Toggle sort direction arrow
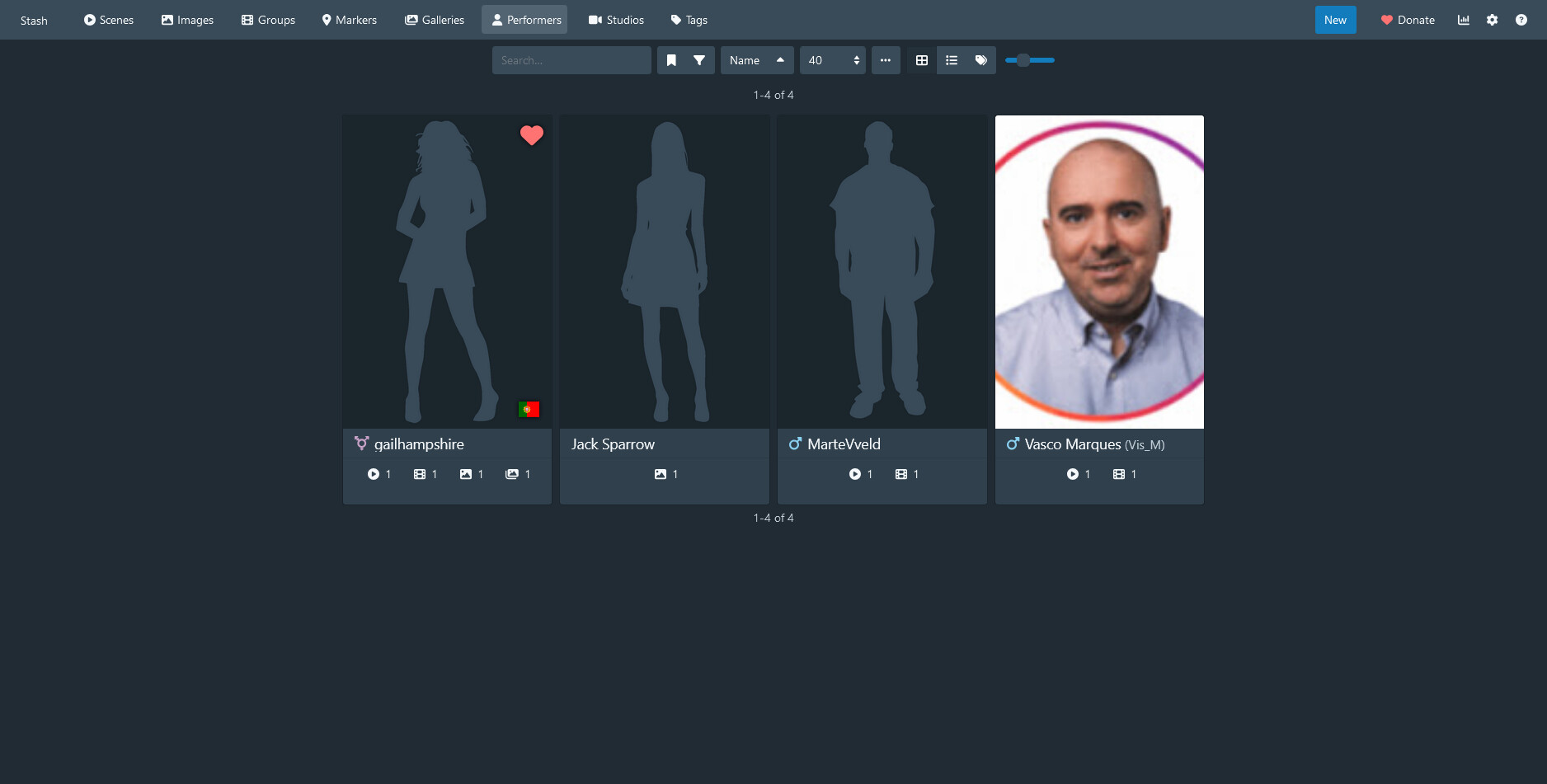The height and width of the screenshot is (784, 1547). pyautogui.click(x=780, y=60)
